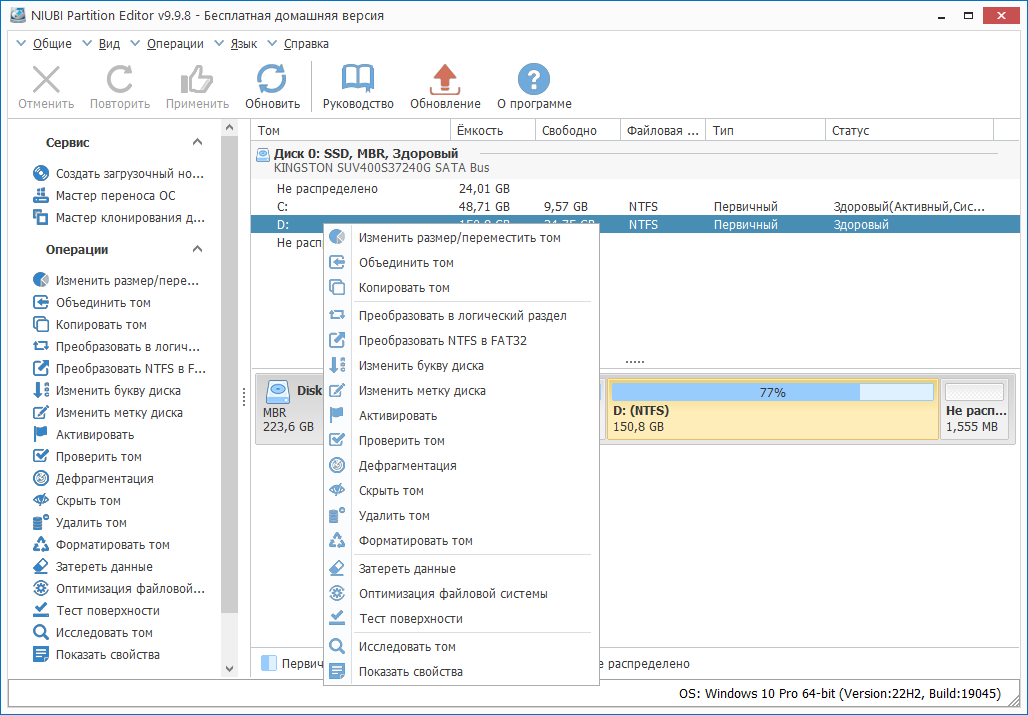Click the Свободно column header

click(578, 130)
